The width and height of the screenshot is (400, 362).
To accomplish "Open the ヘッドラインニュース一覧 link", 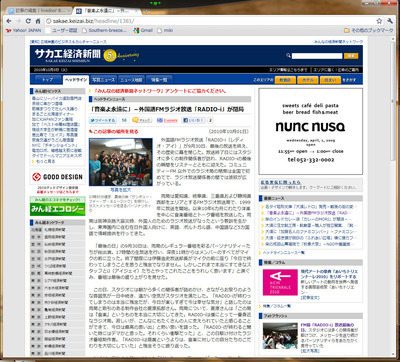I will tap(283, 253).
